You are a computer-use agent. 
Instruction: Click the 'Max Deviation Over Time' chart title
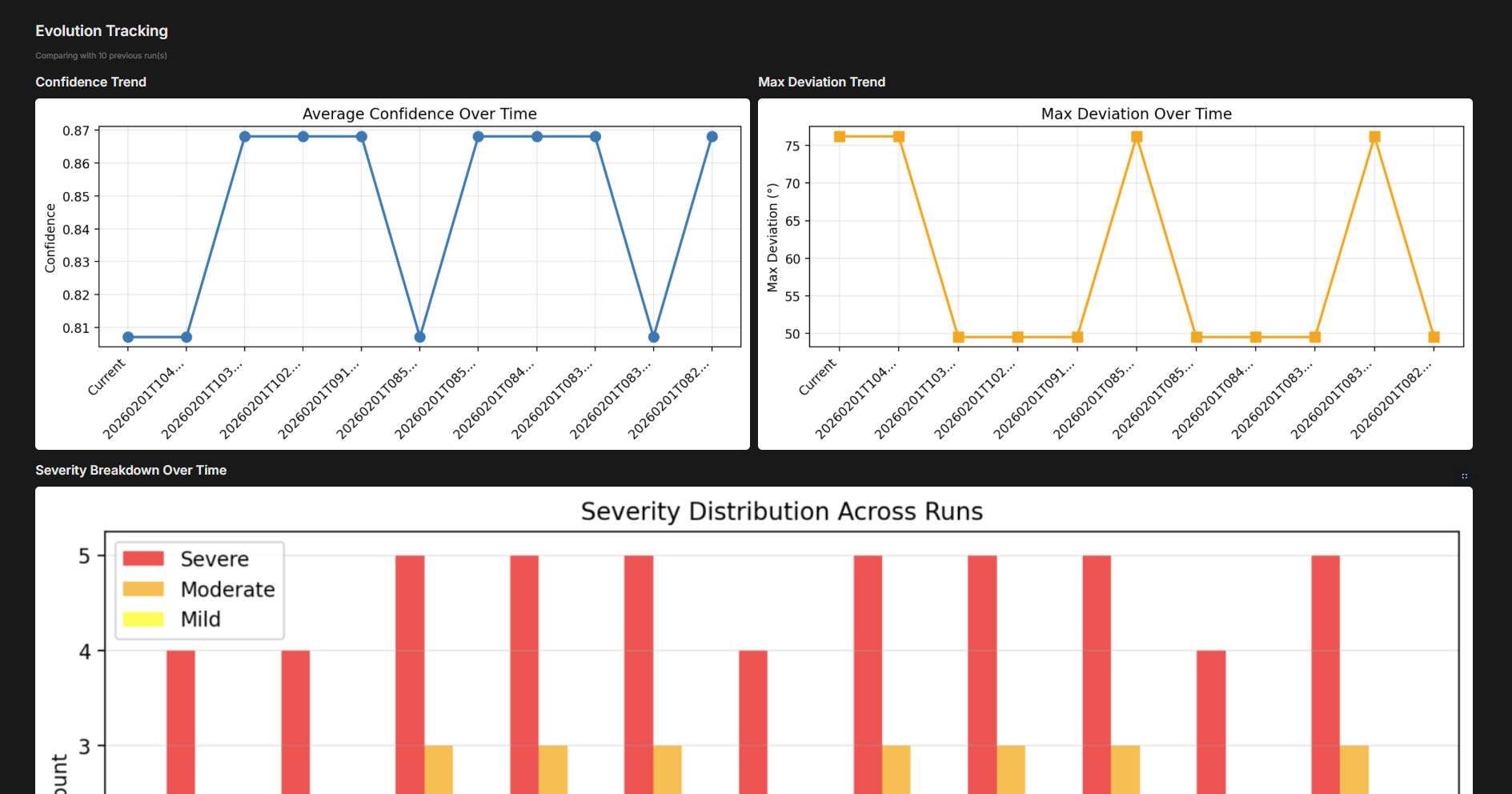[1136, 114]
